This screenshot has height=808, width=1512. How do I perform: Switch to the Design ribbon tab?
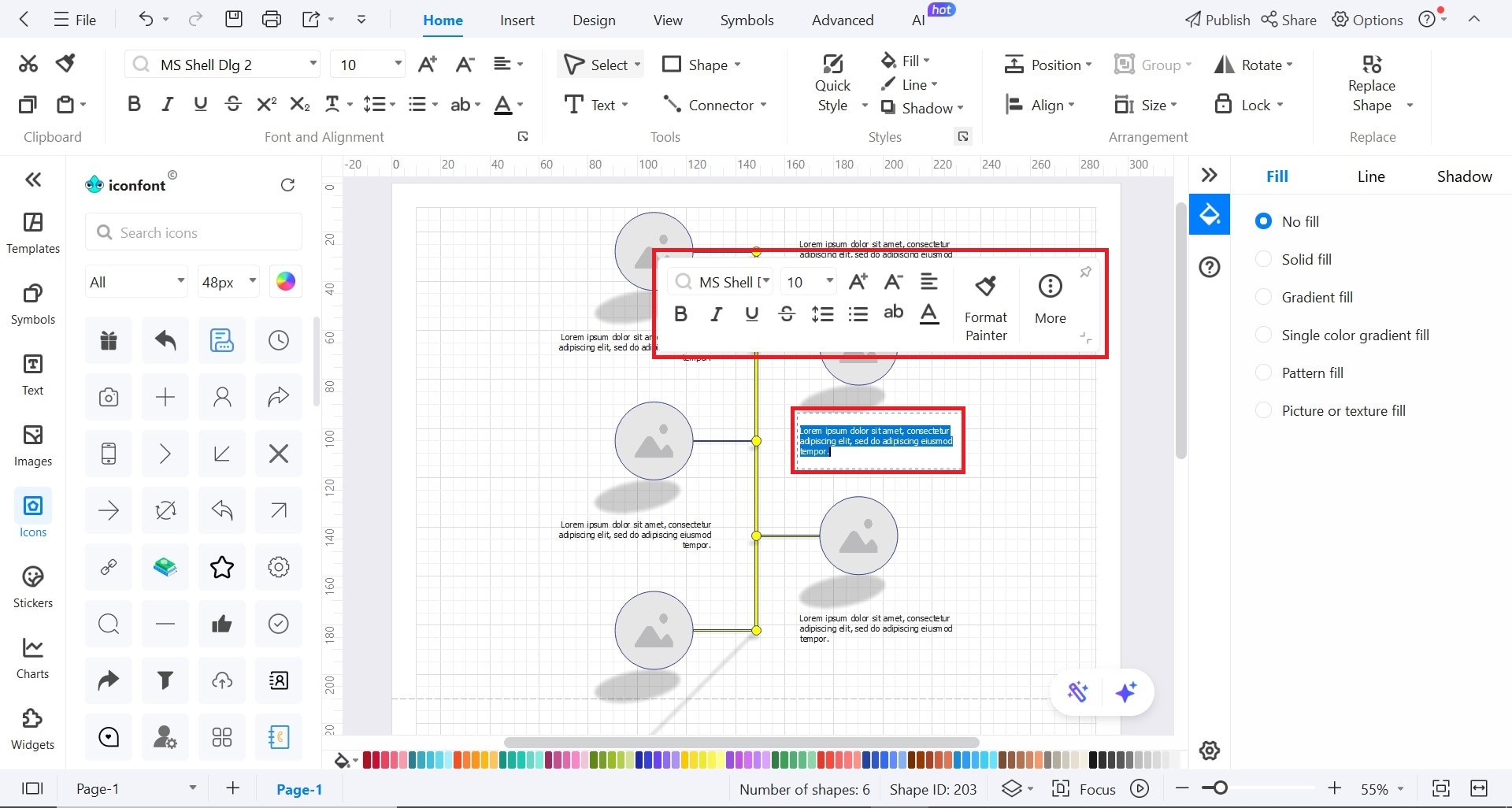coord(595,20)
